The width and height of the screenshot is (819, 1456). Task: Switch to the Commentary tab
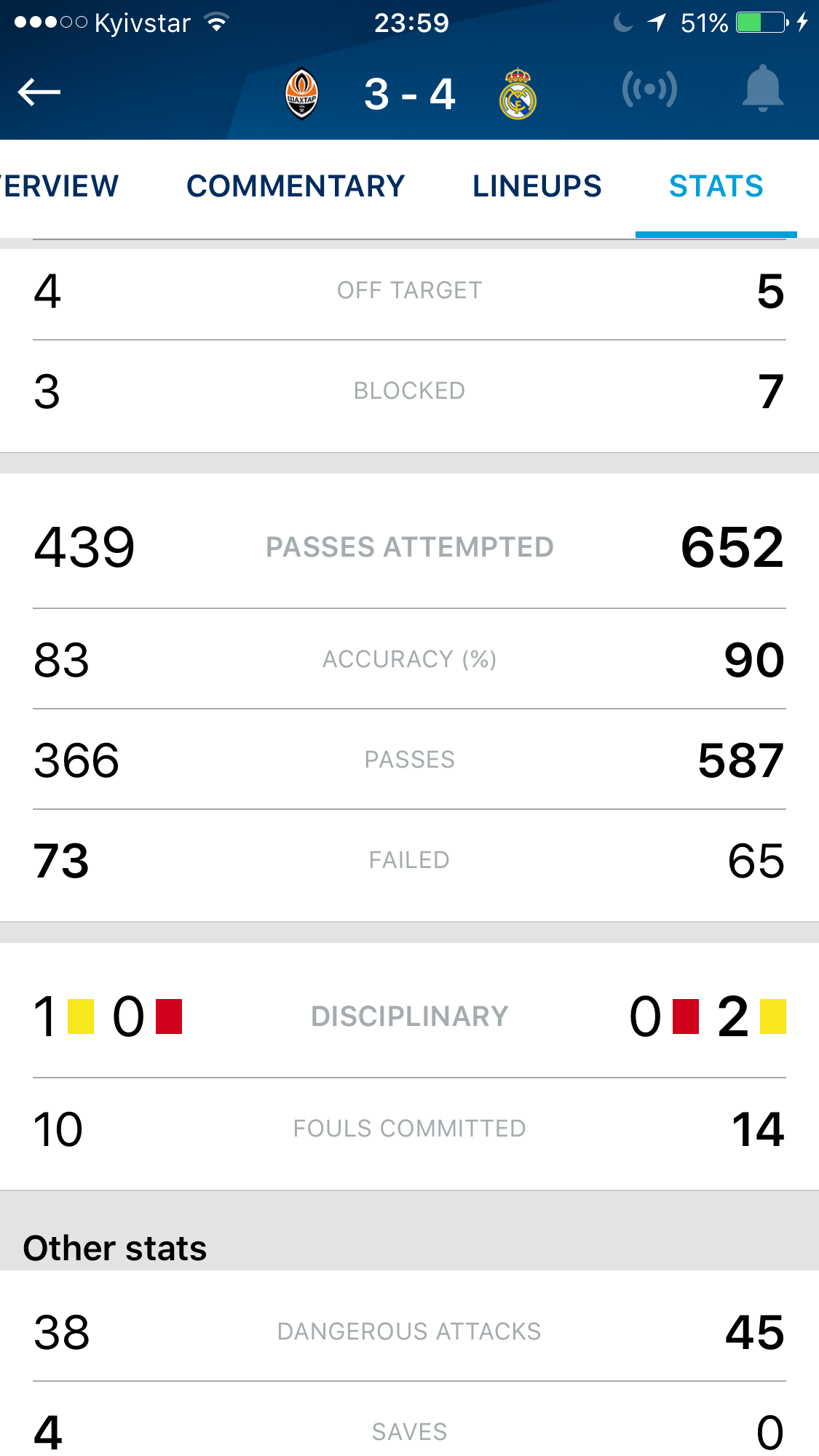coord(296,186)
